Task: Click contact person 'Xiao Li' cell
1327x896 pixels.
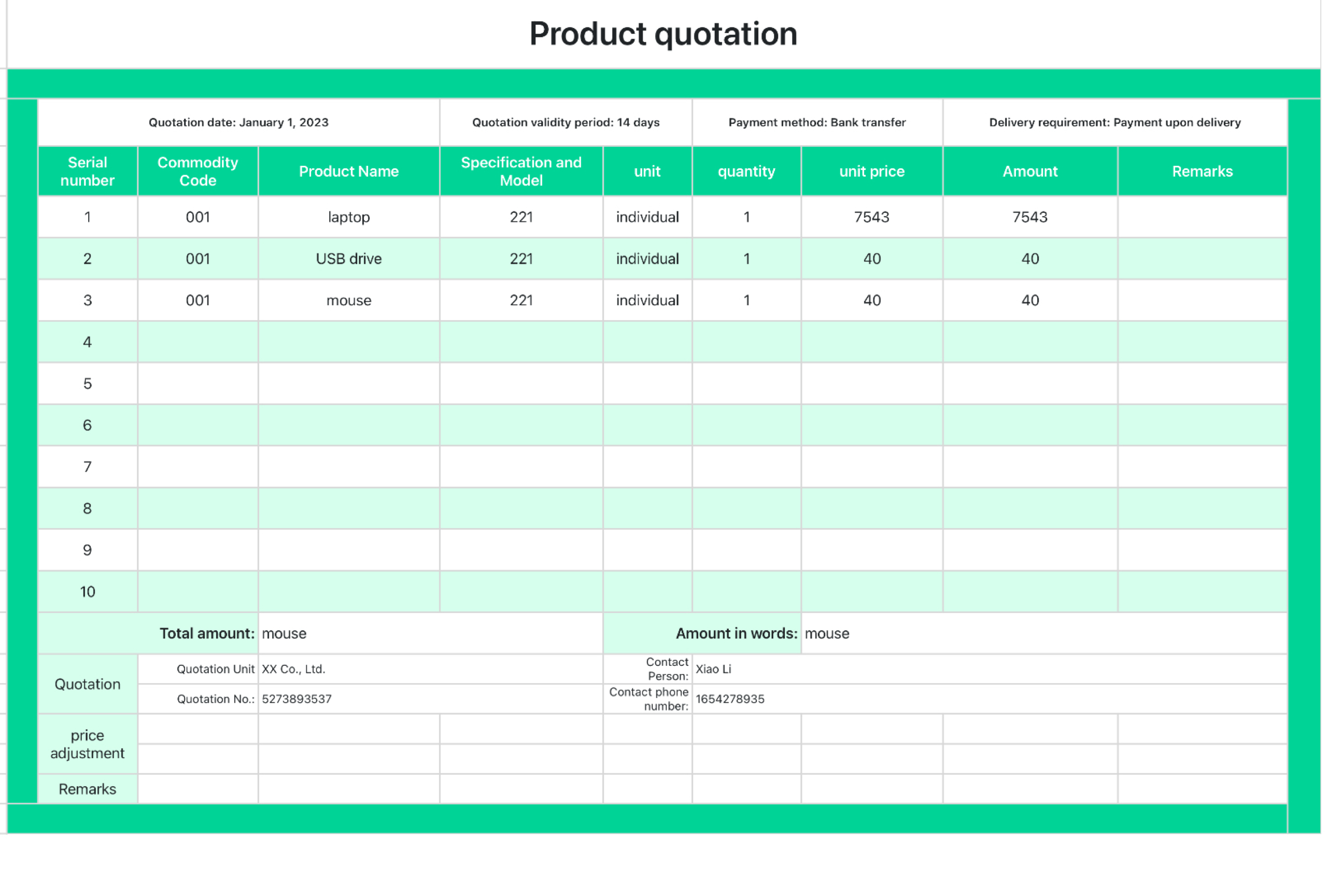Action: 990,669
